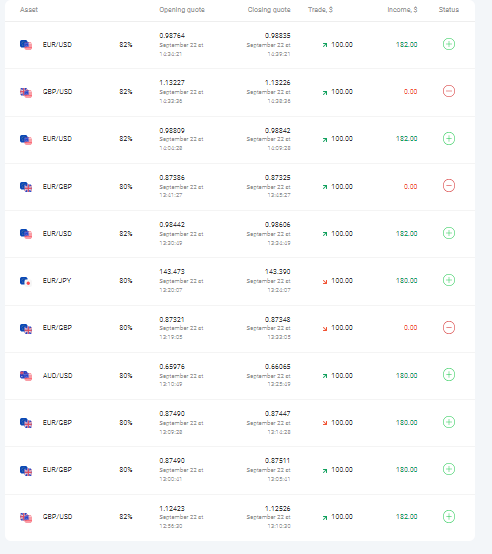Click the red down arrow in EUR/JPY trade
The height and width of the screenshot is (554, 492).
(325, 282)
